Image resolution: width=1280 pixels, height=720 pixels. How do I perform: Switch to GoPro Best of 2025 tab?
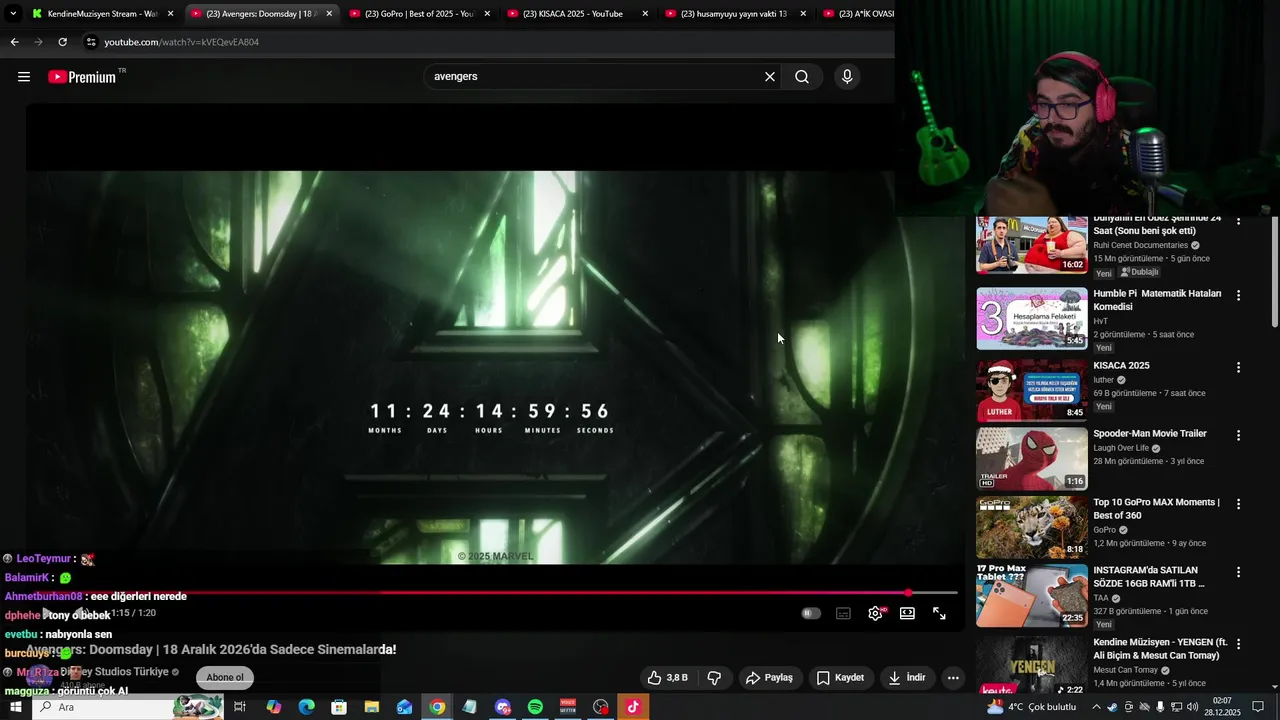point(419,14)
